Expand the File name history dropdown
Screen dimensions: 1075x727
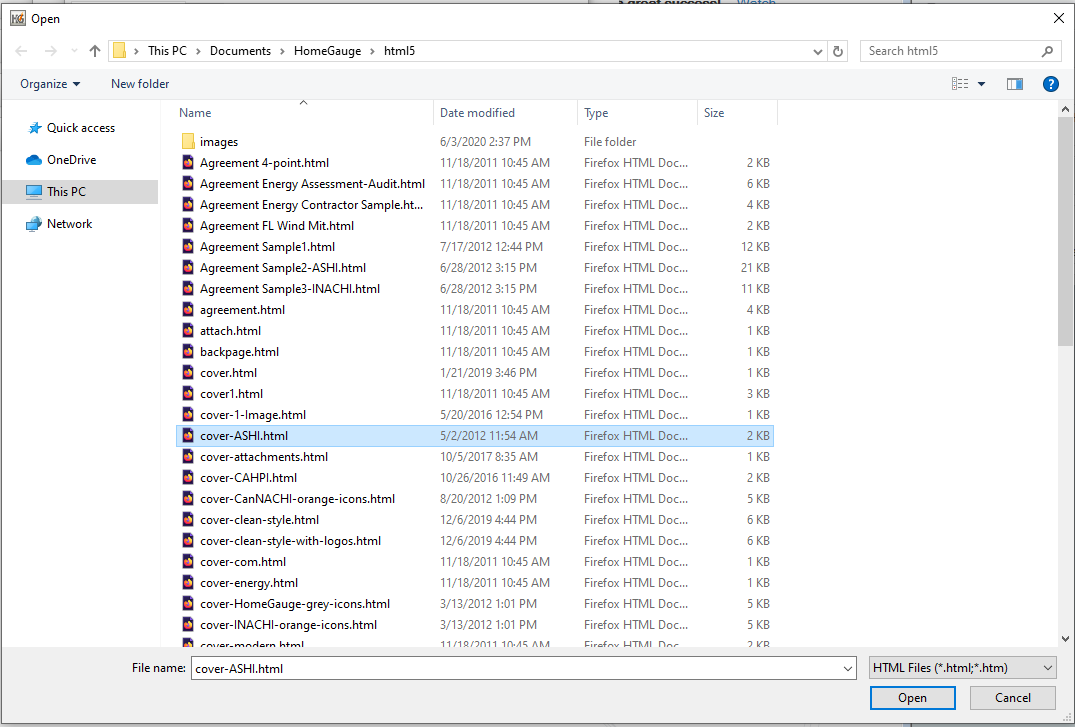point(848,668)
